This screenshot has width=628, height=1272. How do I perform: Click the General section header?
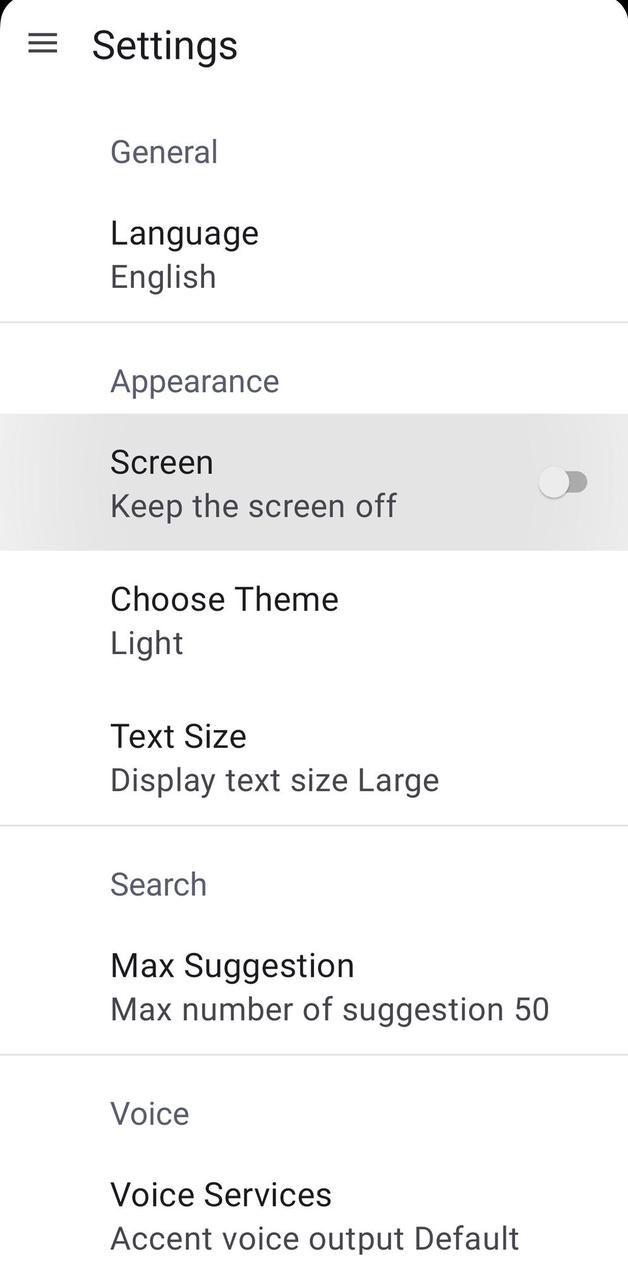coord(164,151)
